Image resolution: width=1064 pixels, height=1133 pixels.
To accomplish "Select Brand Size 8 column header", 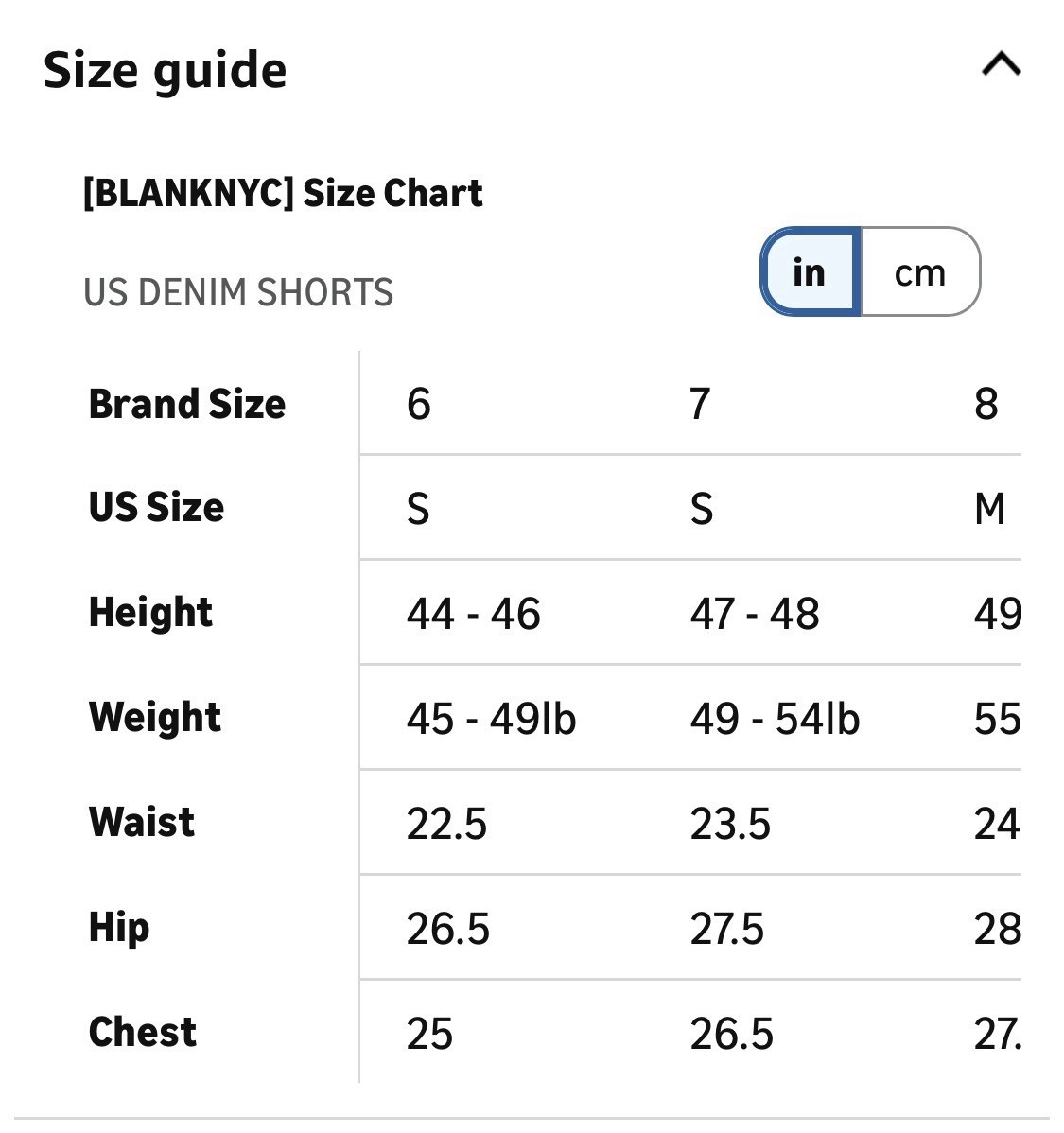I will click(x=986, y=403).
